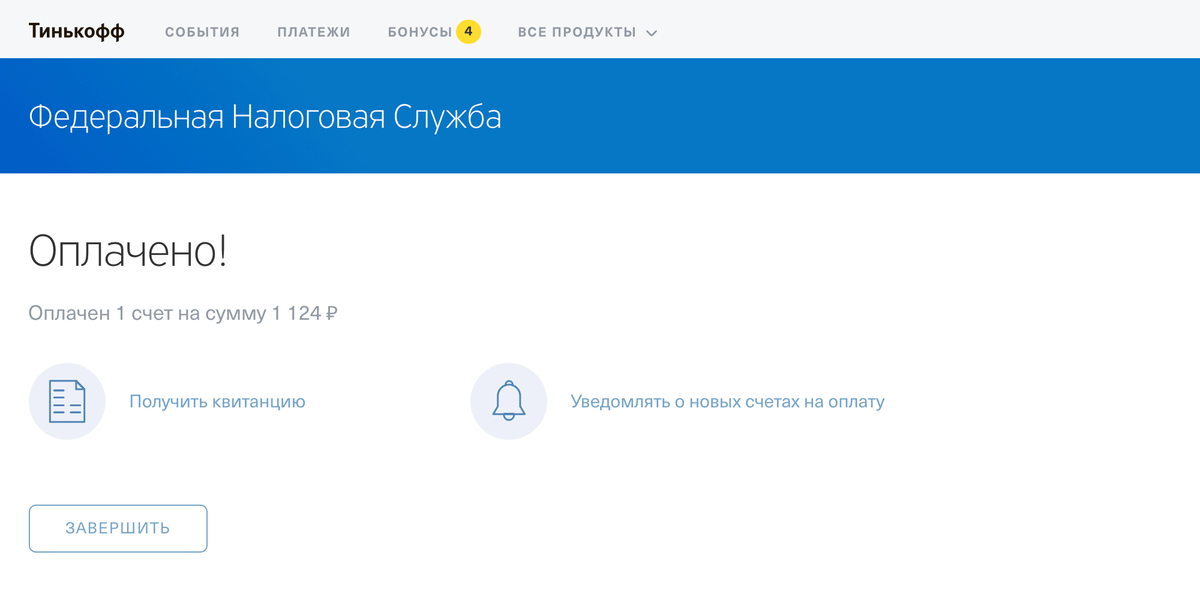1200x600 pixels.
Task: Click the yellow bonus counter badge 4
Action: pyautogui.click(x=468, y=32)
